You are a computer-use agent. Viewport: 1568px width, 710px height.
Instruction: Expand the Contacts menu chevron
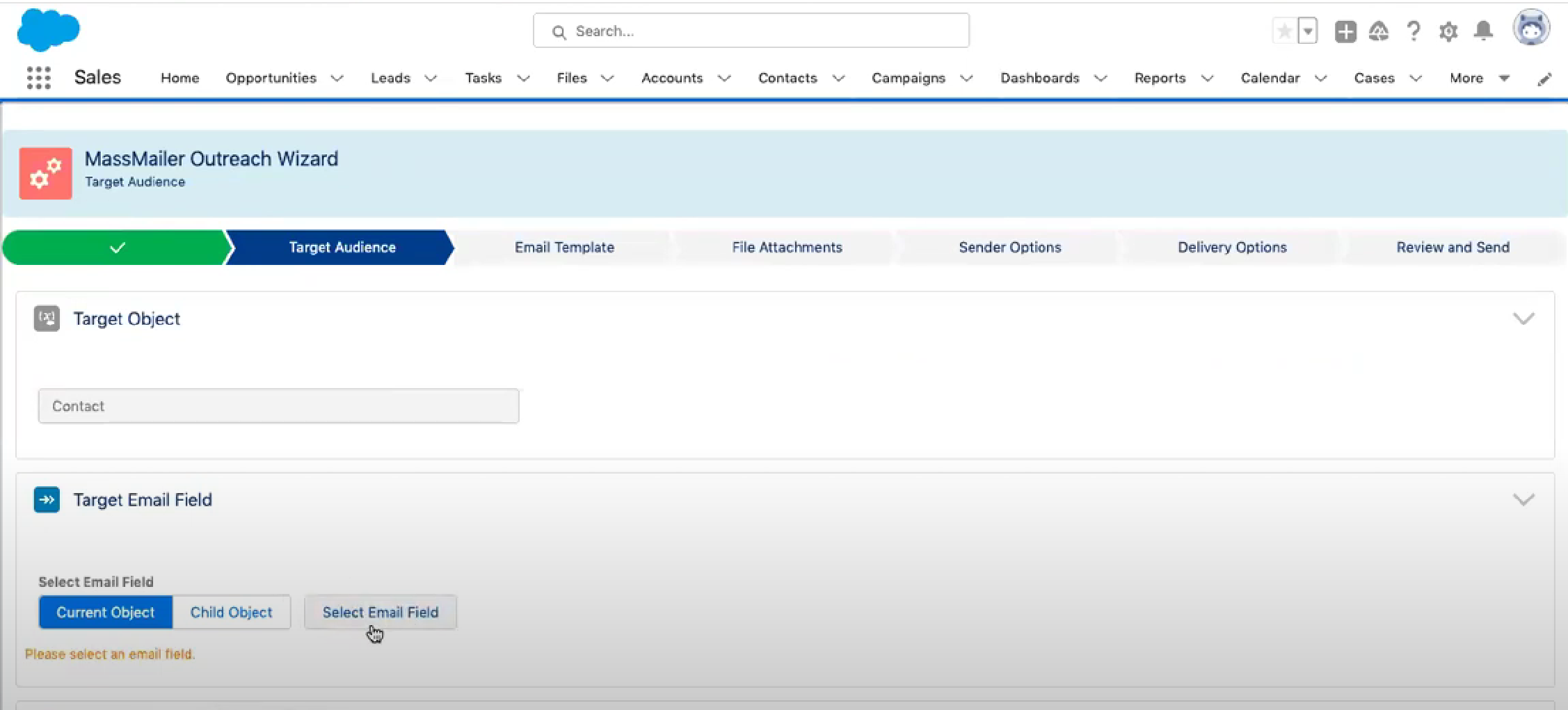[x=838, y=79]
